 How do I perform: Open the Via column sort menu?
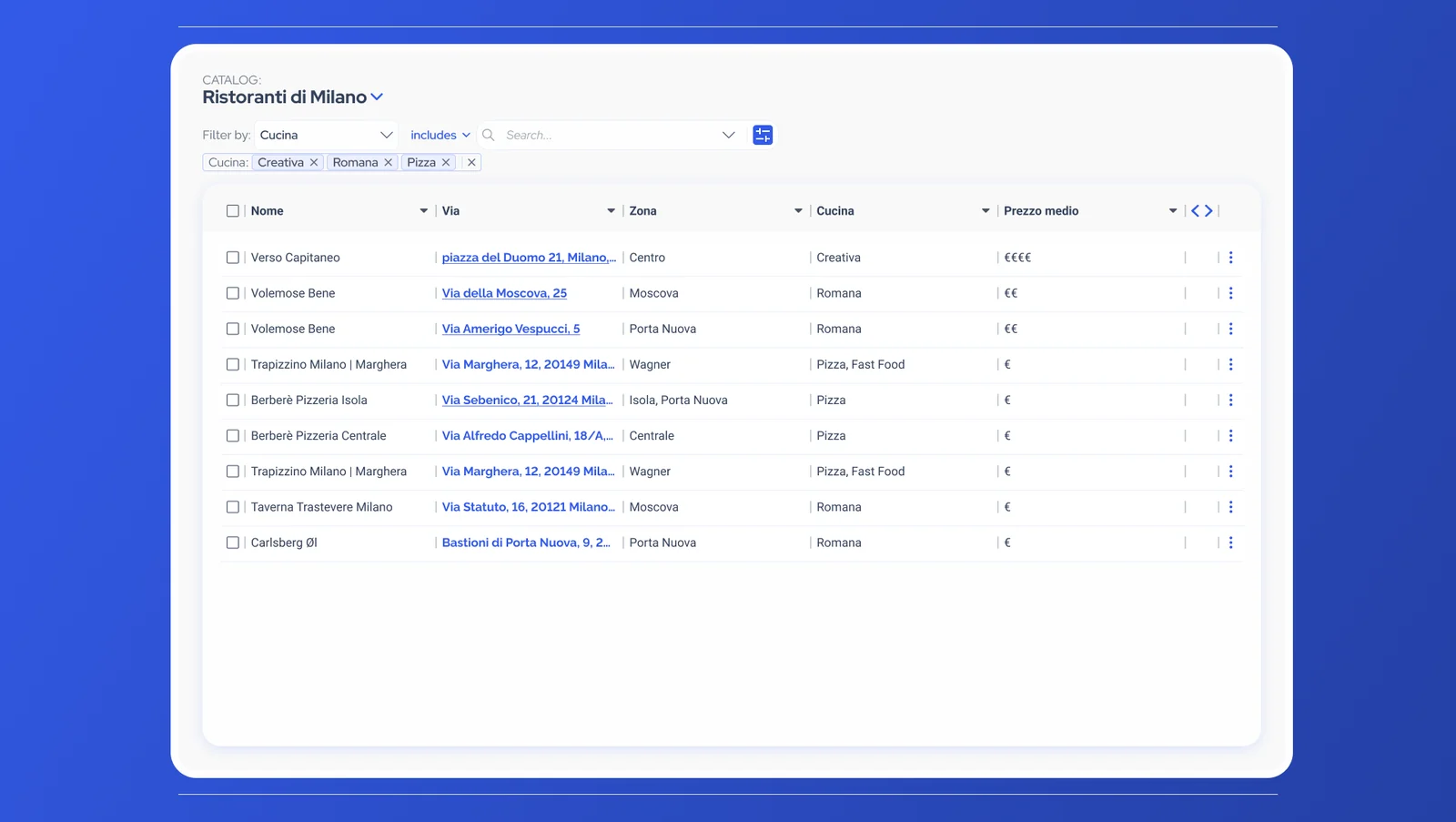[x=611, y=211]
